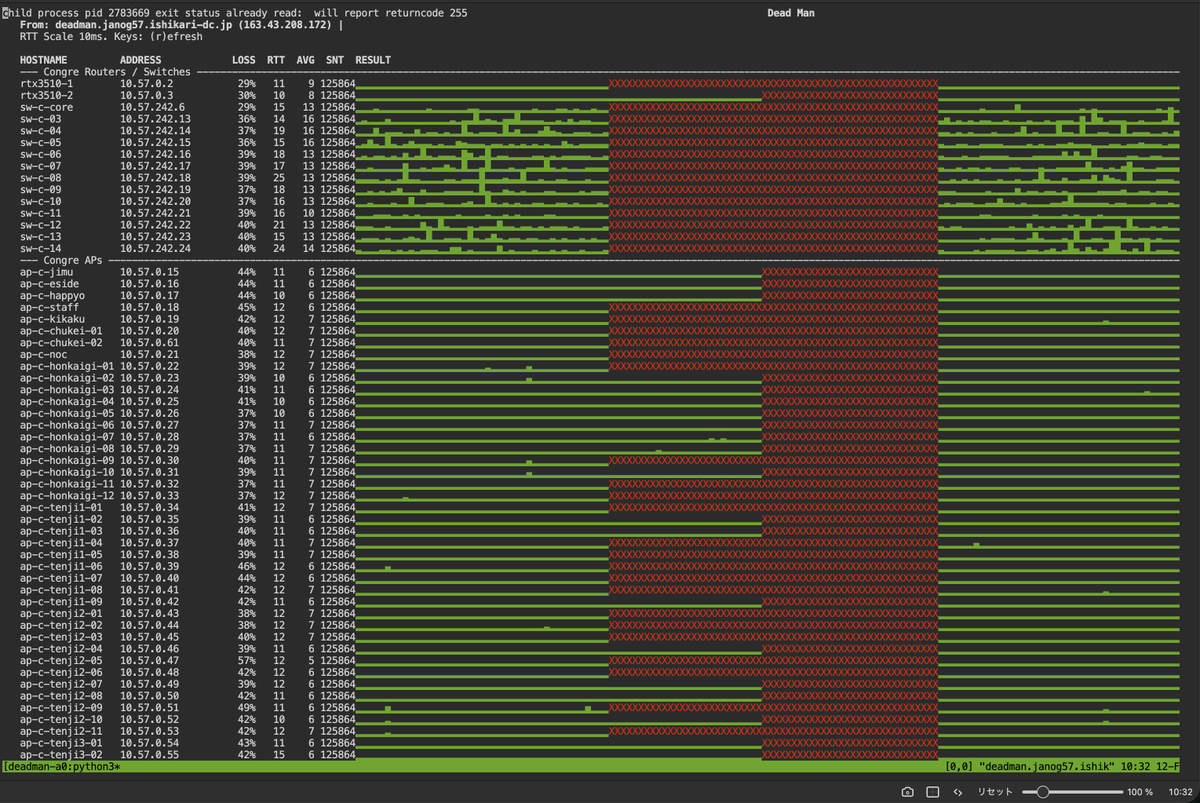
Task: Click hostname ap-c-chukei-01
Action: [x=62, y=331]
